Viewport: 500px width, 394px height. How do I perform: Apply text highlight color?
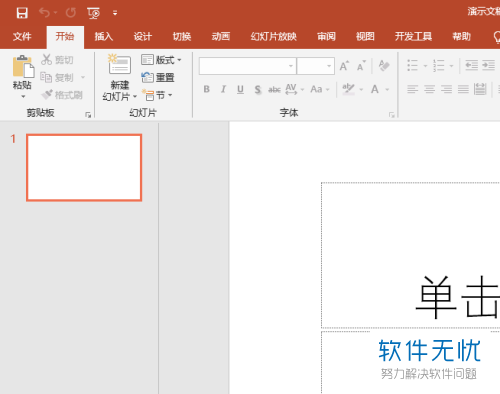pos(349,89)
